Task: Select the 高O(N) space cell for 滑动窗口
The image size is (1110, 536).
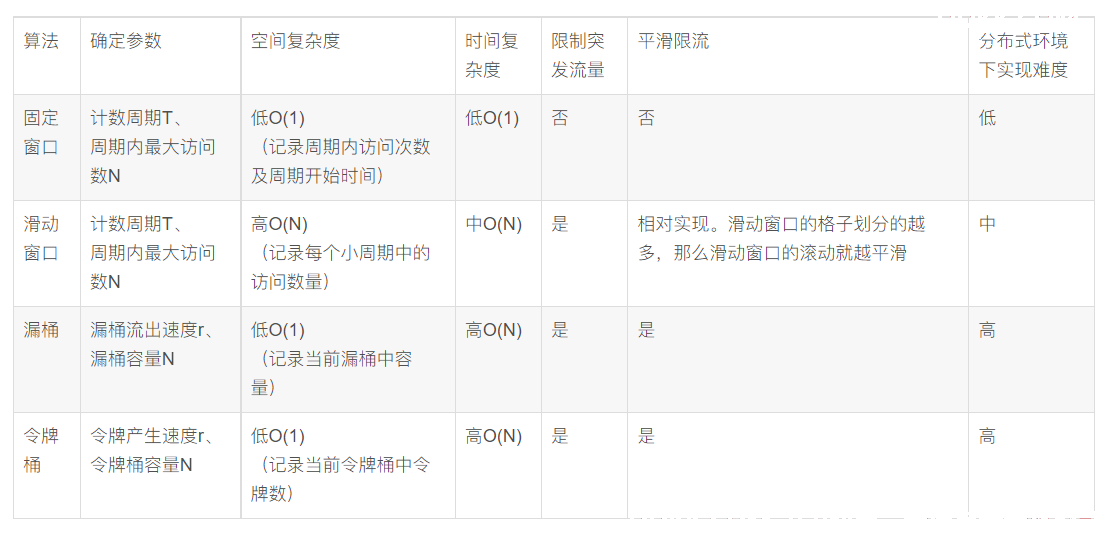Action: pos(348,253)
